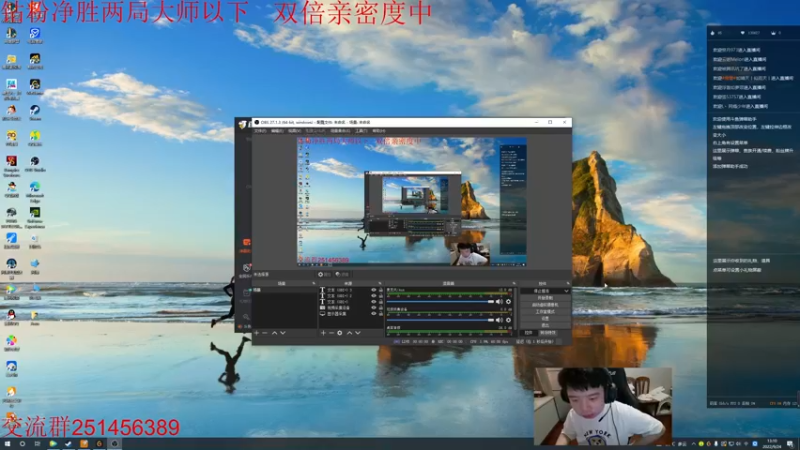Pop out the Controls dock panel
The image size is (800, 450).
(568, 284)
